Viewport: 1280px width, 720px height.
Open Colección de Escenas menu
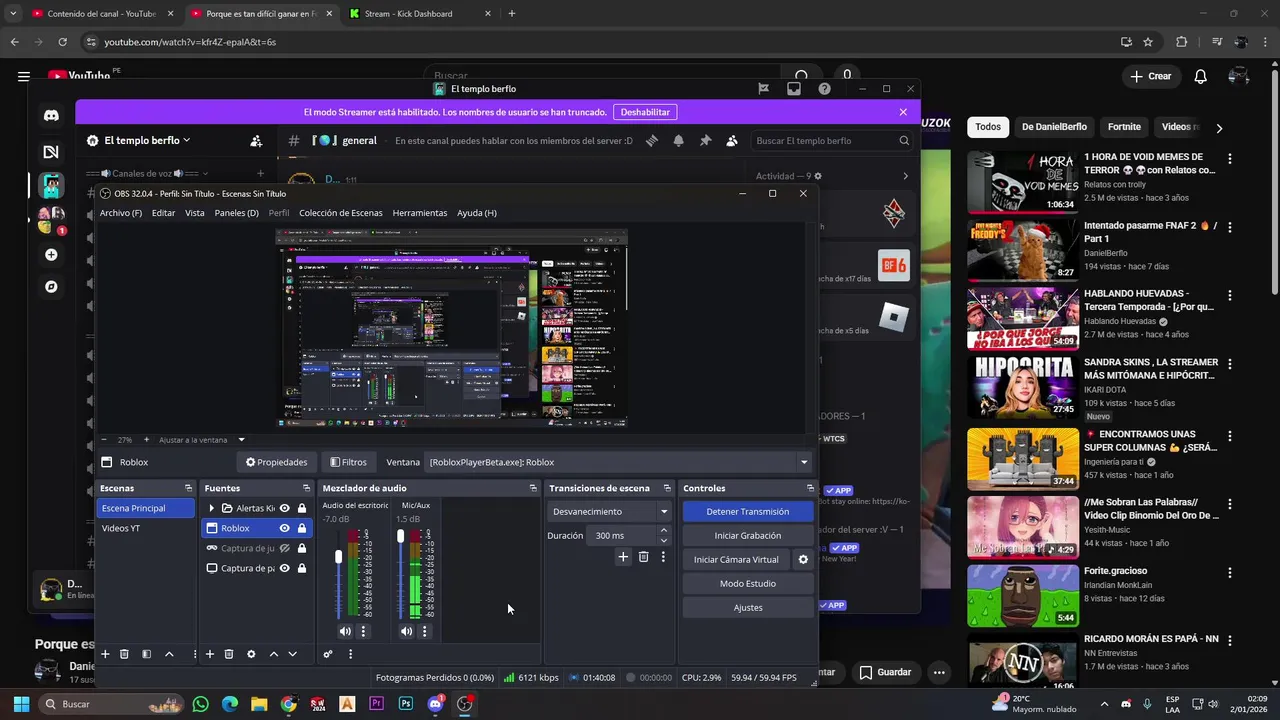coord(340,213)
